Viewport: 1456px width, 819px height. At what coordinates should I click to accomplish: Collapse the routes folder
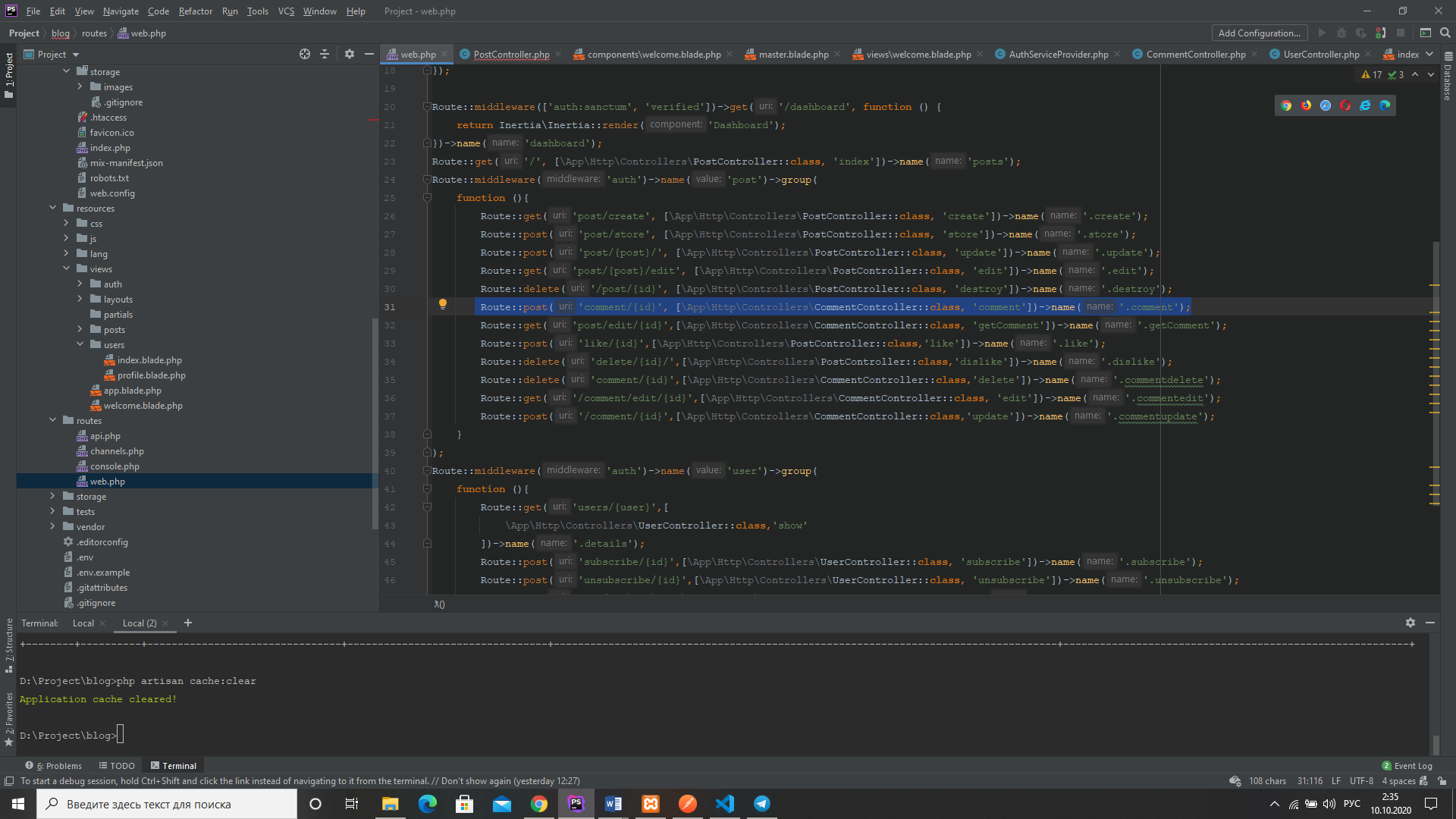tap(52, 420)
